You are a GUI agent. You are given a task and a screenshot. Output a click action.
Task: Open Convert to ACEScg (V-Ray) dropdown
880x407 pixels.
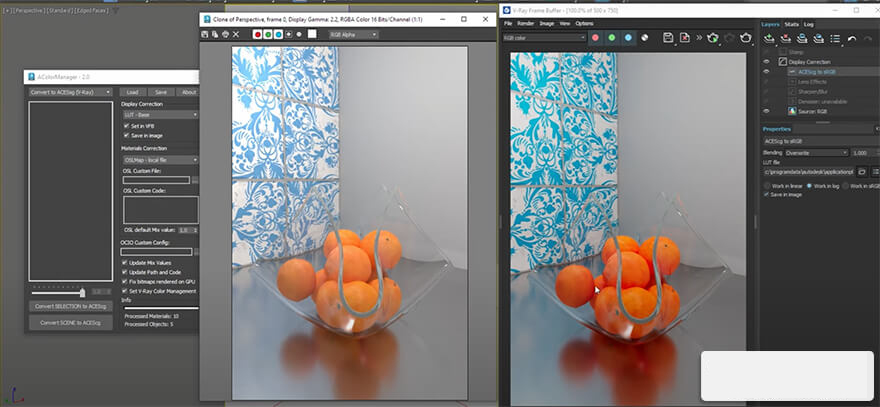tap(71, 92)
